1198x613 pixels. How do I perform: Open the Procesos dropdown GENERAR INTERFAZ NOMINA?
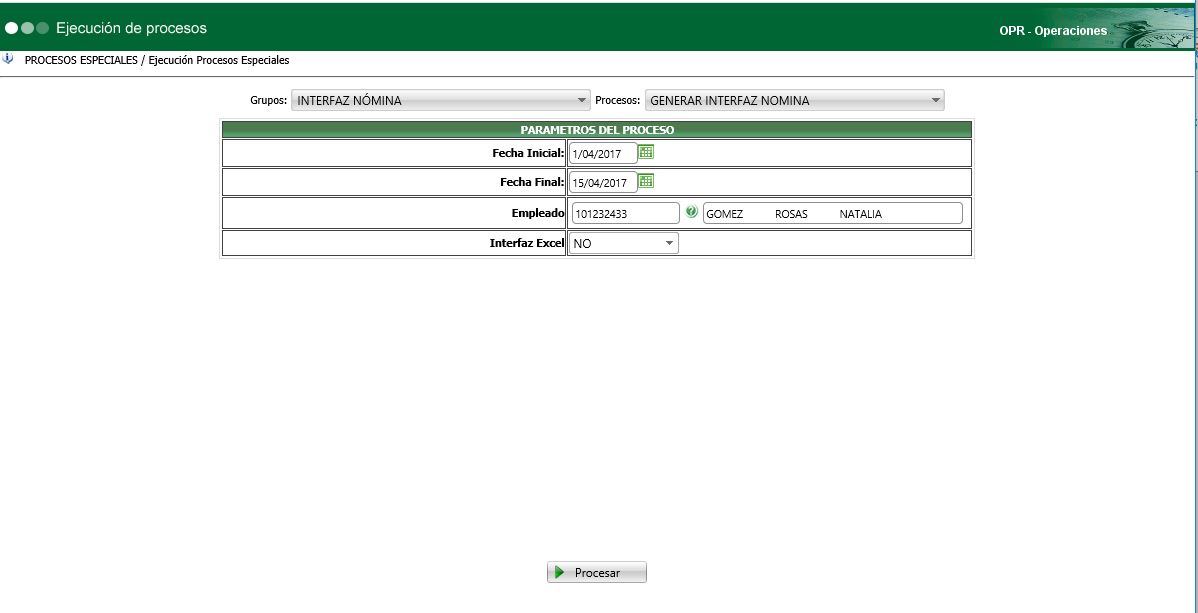795,100
